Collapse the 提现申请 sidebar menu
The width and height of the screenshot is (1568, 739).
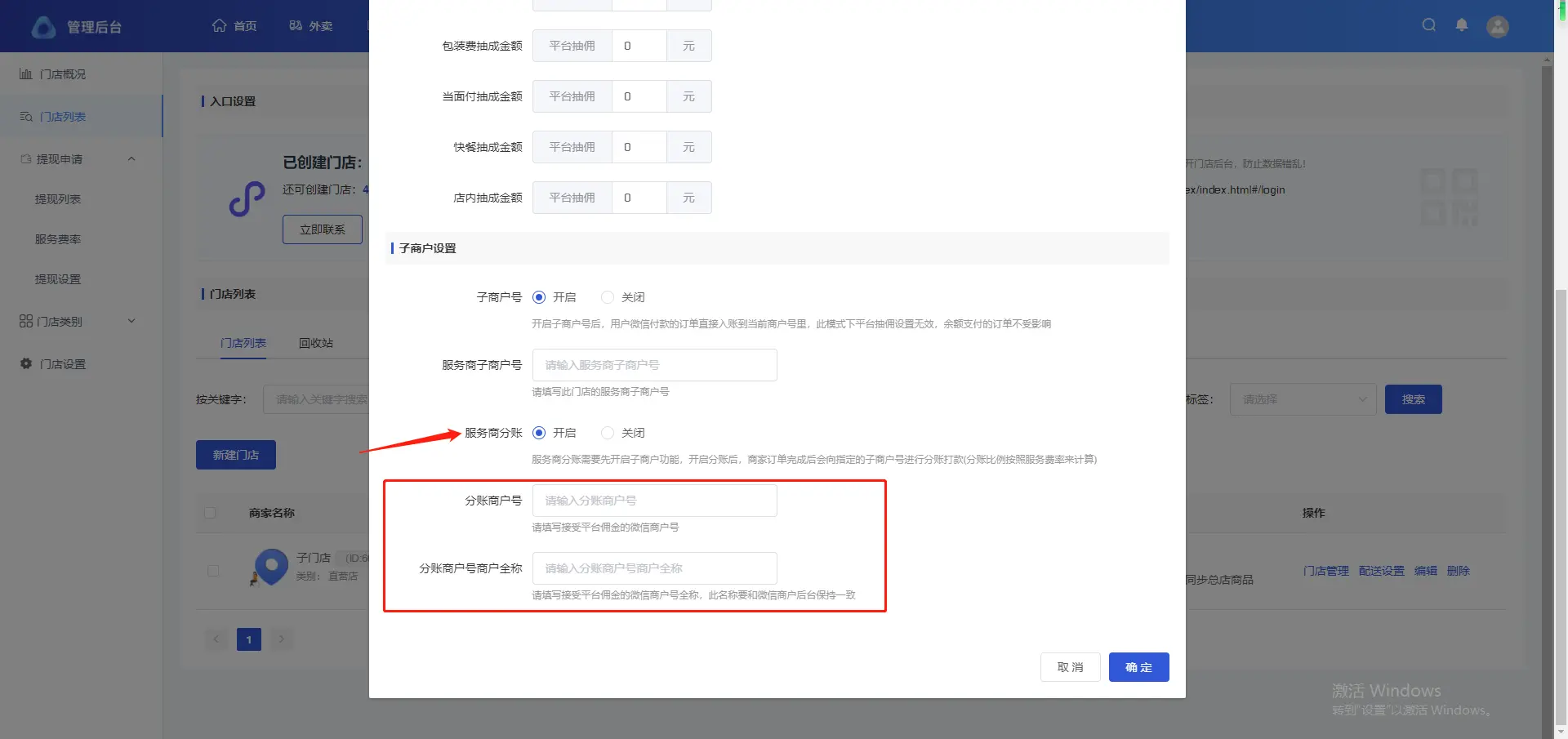(x=131, y=158)
